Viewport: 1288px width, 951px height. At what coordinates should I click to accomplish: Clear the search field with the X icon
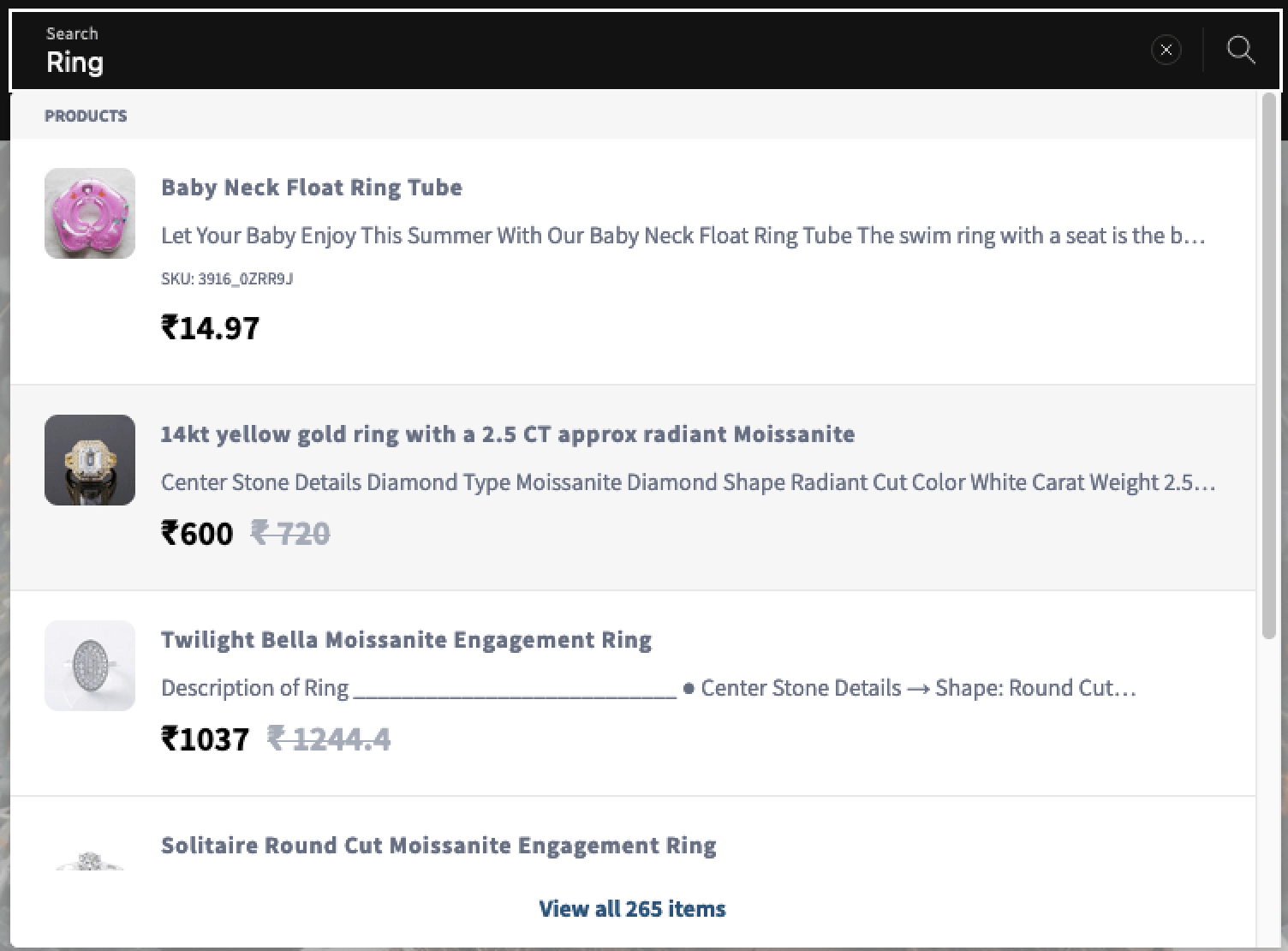click(1166, 50)
